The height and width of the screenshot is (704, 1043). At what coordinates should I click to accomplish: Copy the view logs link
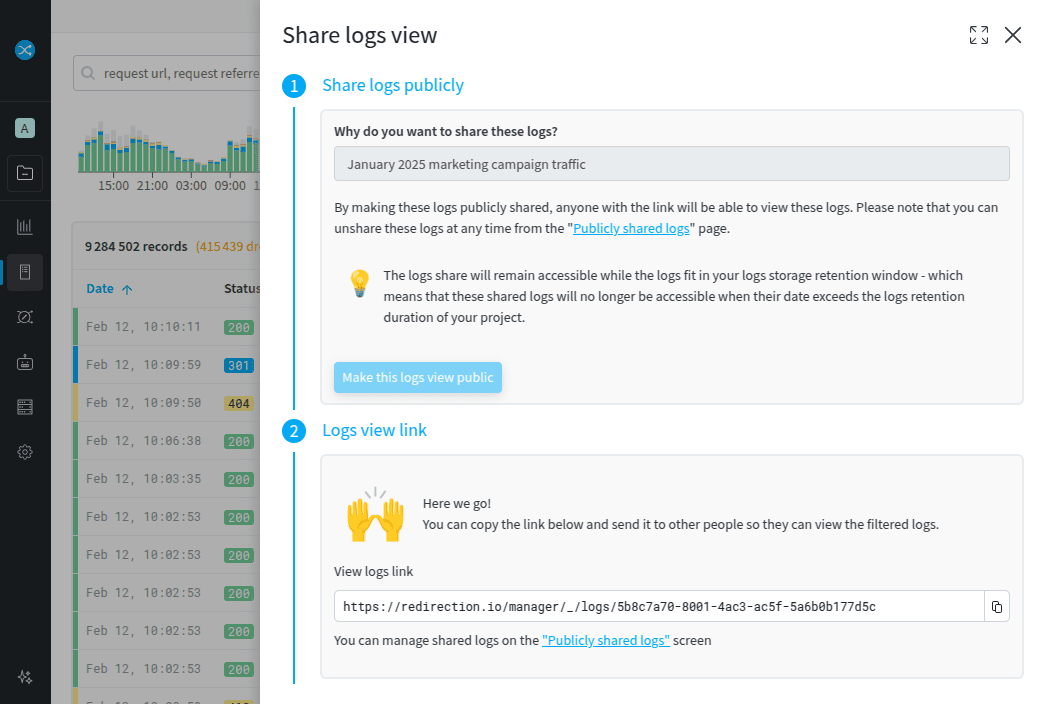(996, 607)
